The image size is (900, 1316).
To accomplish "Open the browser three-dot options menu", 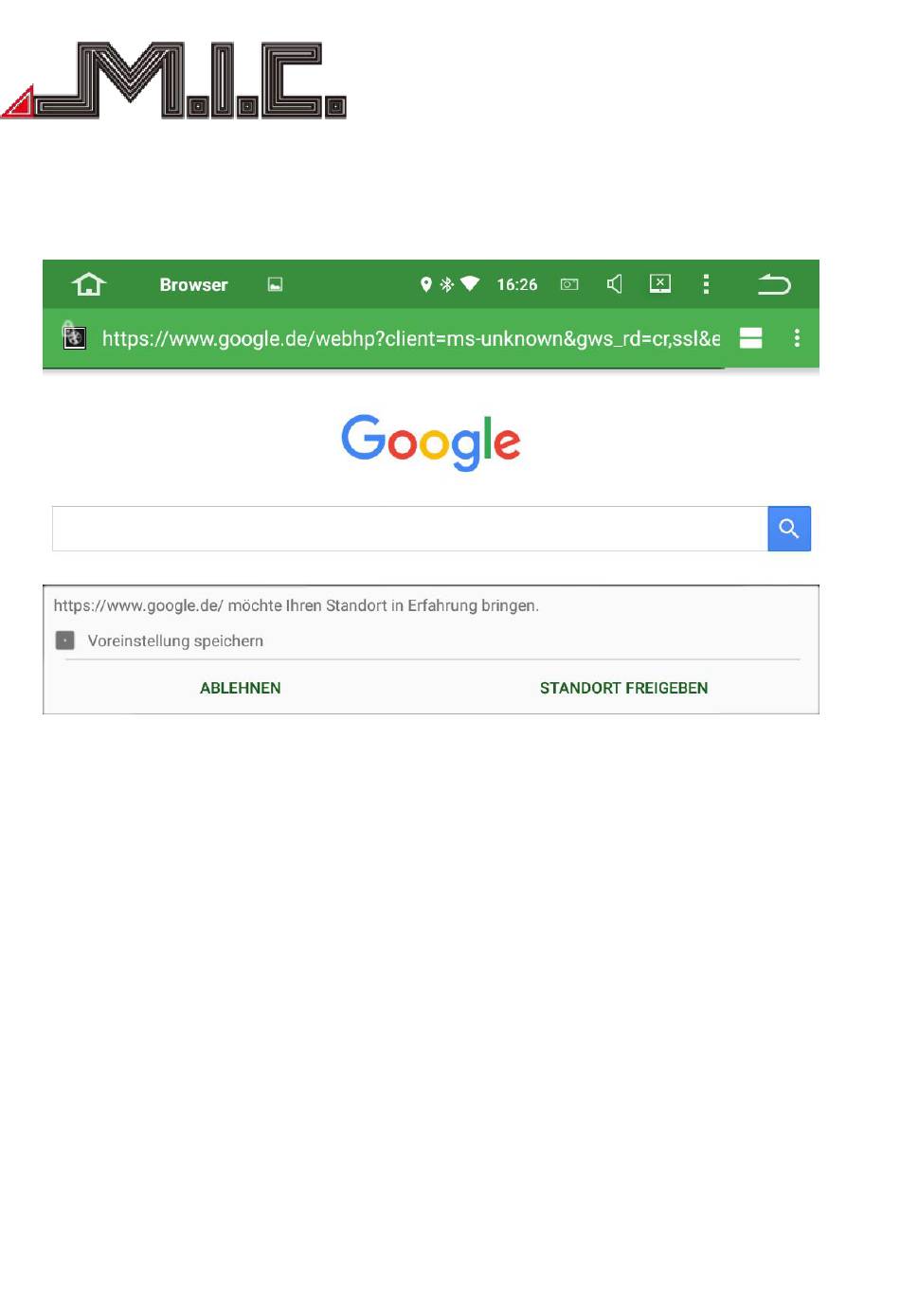I will tap(797, 337).
